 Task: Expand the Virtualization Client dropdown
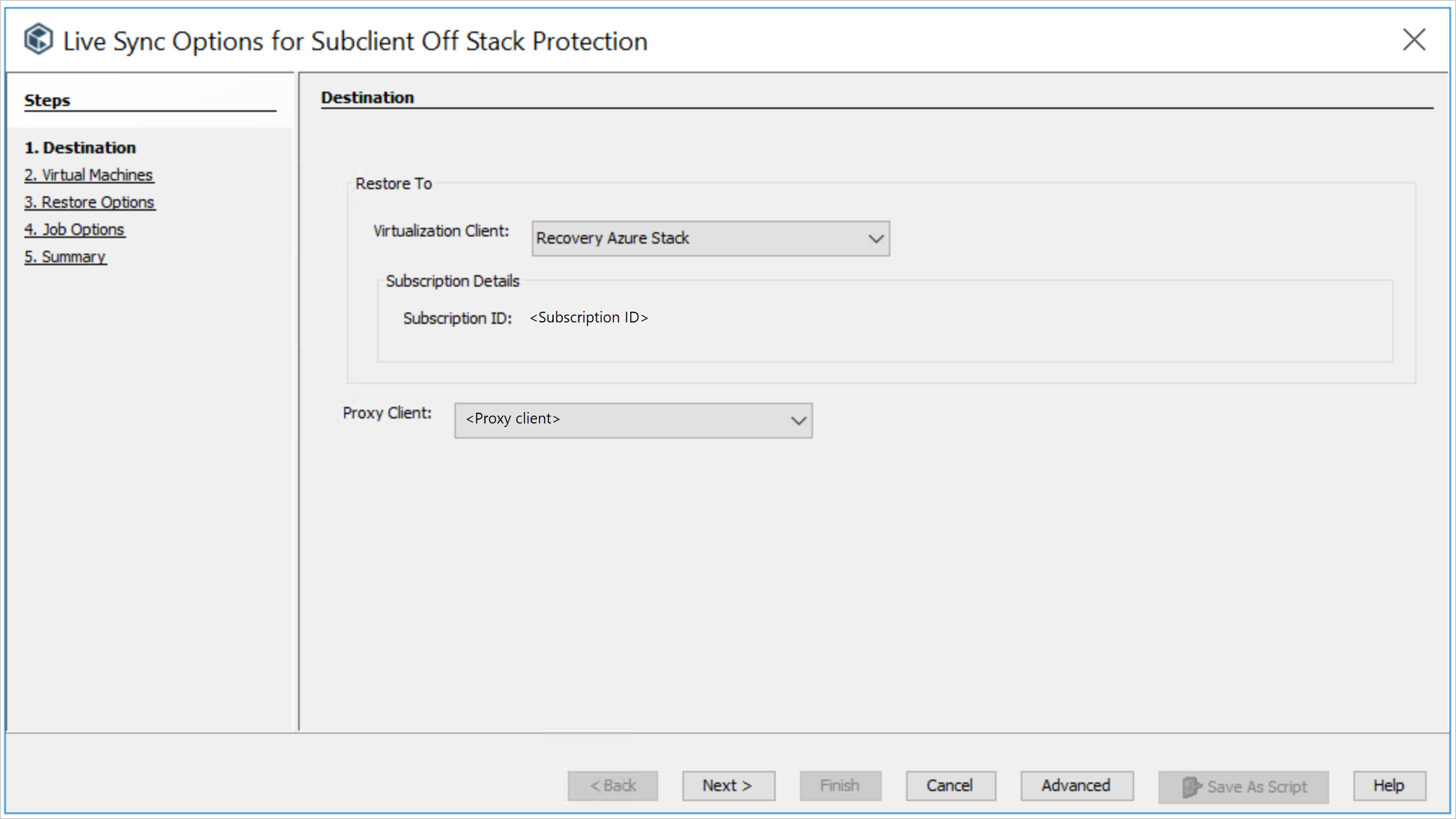coord(874,238)
